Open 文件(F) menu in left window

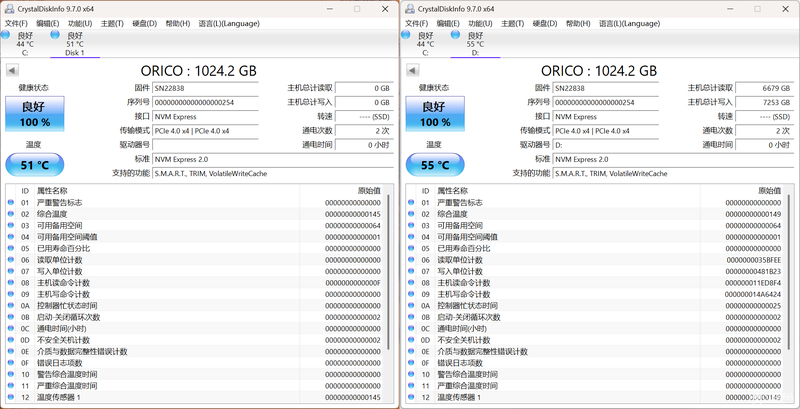point(16,23)
